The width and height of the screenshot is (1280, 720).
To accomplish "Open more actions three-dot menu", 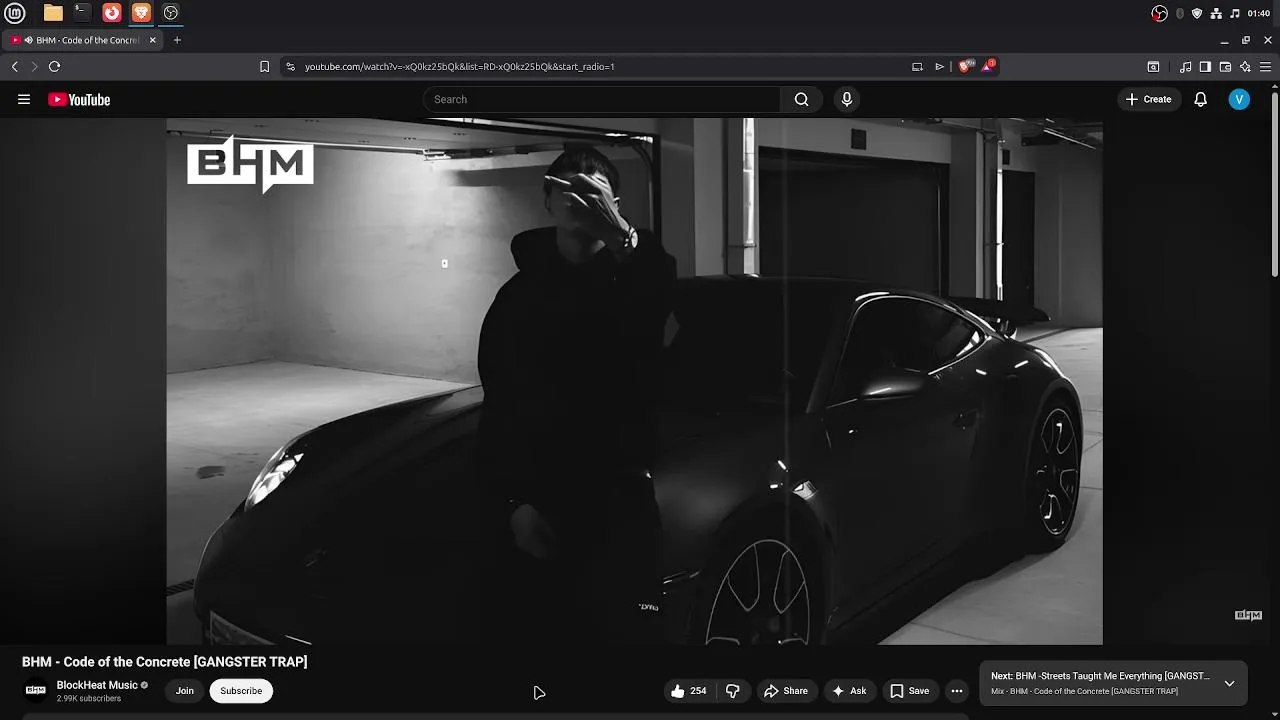I will 957,691.
